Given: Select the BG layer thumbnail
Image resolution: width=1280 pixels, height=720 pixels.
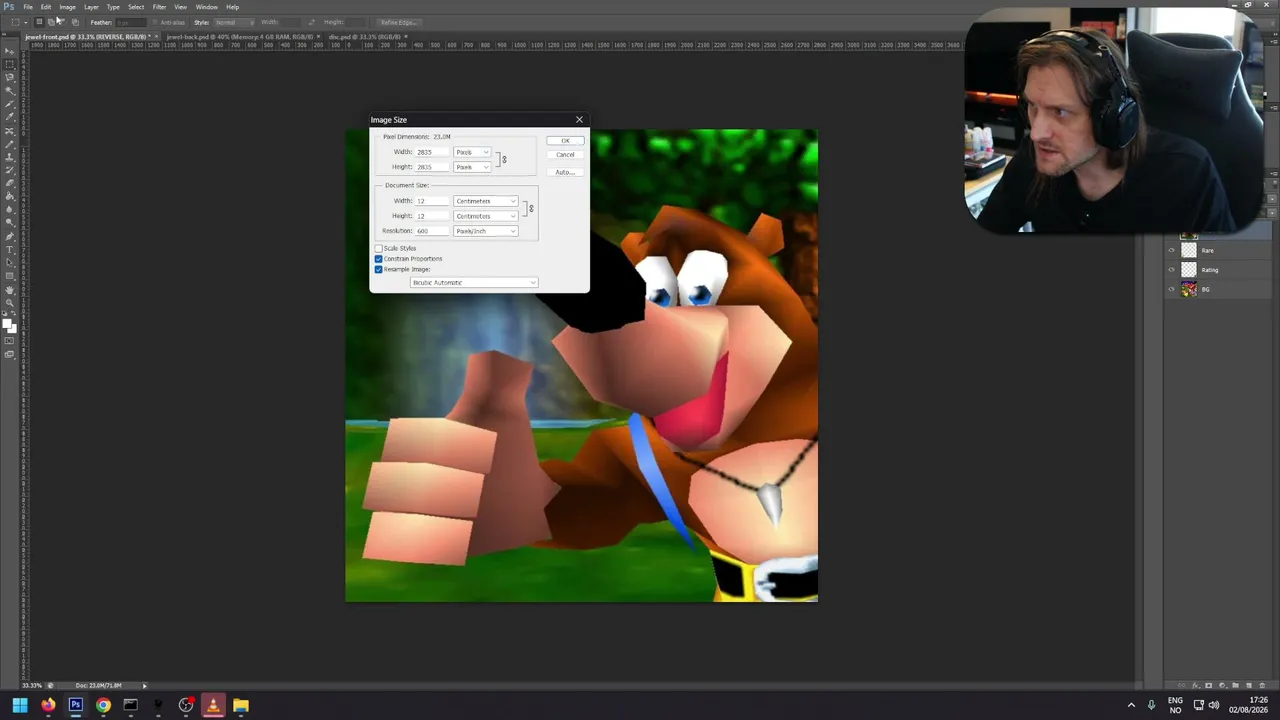Looking at the screenshot, I should tap(1189, 290).
